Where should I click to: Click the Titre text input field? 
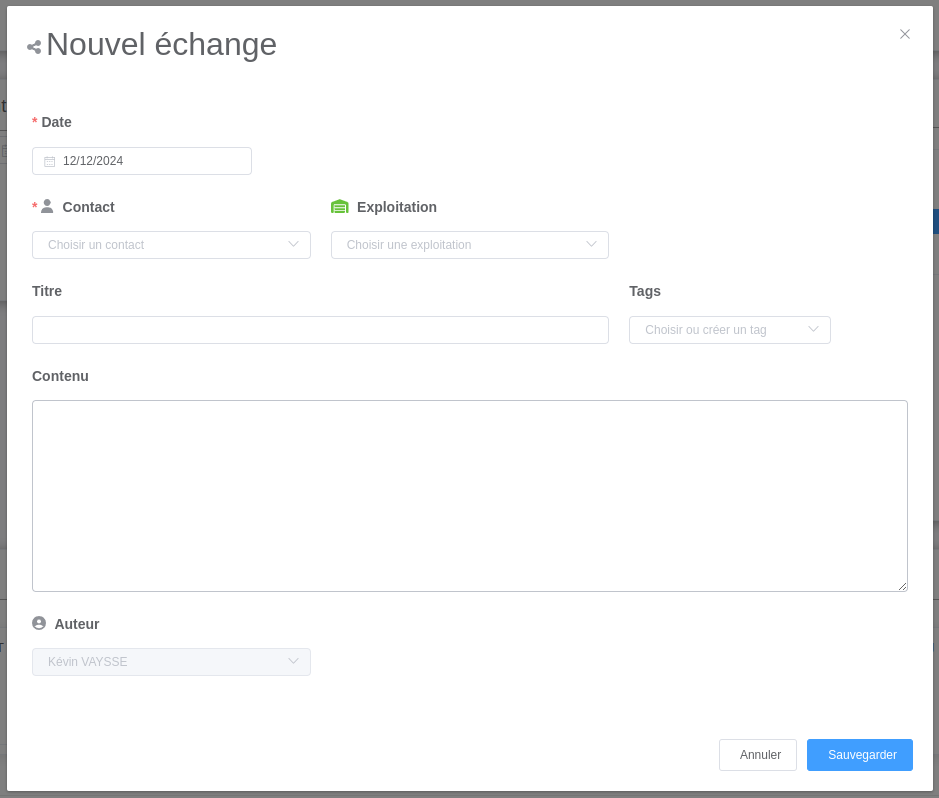pyautogui.click(x=320, y=329)
